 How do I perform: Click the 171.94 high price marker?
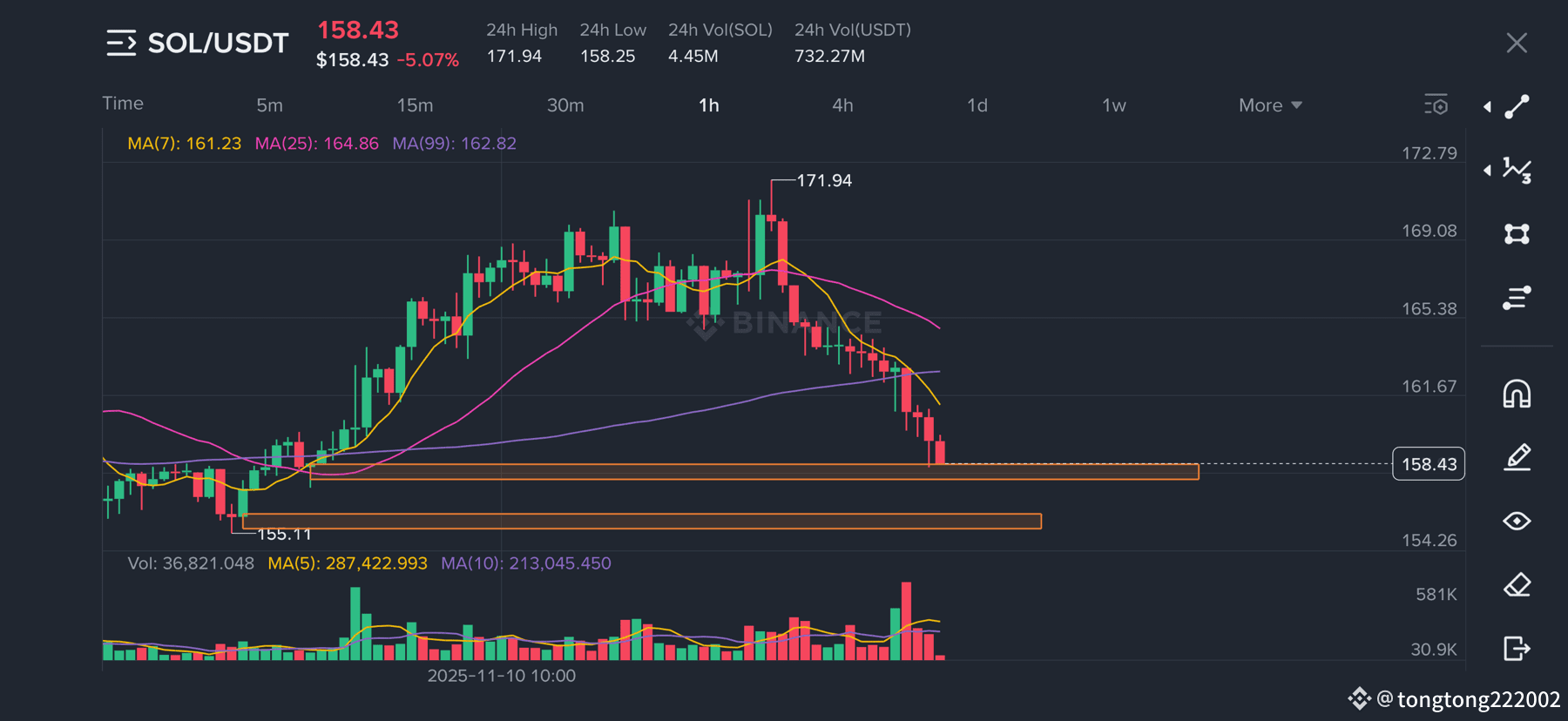824,180
